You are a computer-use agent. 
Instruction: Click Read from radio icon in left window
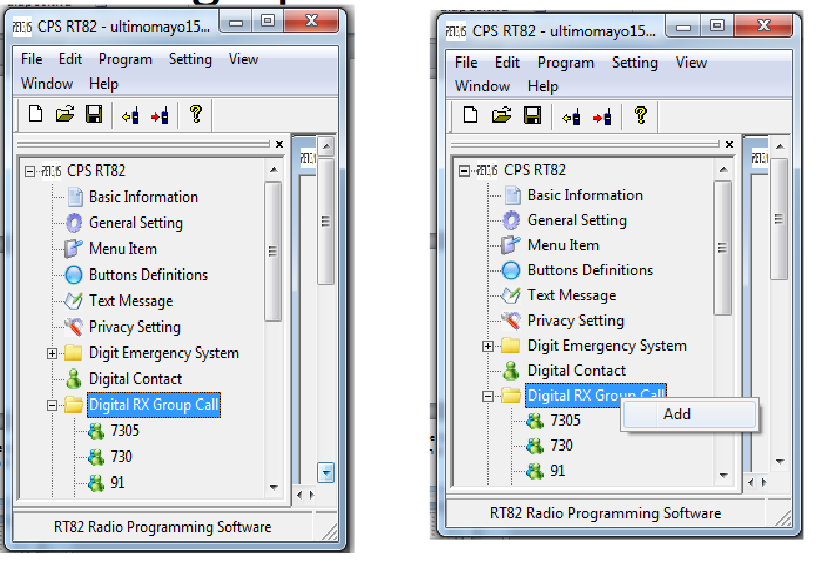130,115
